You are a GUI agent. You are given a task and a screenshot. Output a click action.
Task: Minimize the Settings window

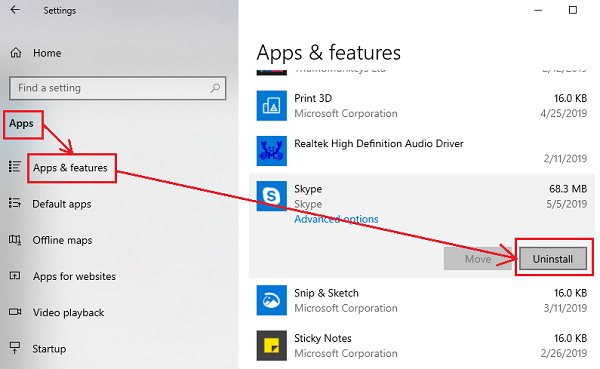538,10
